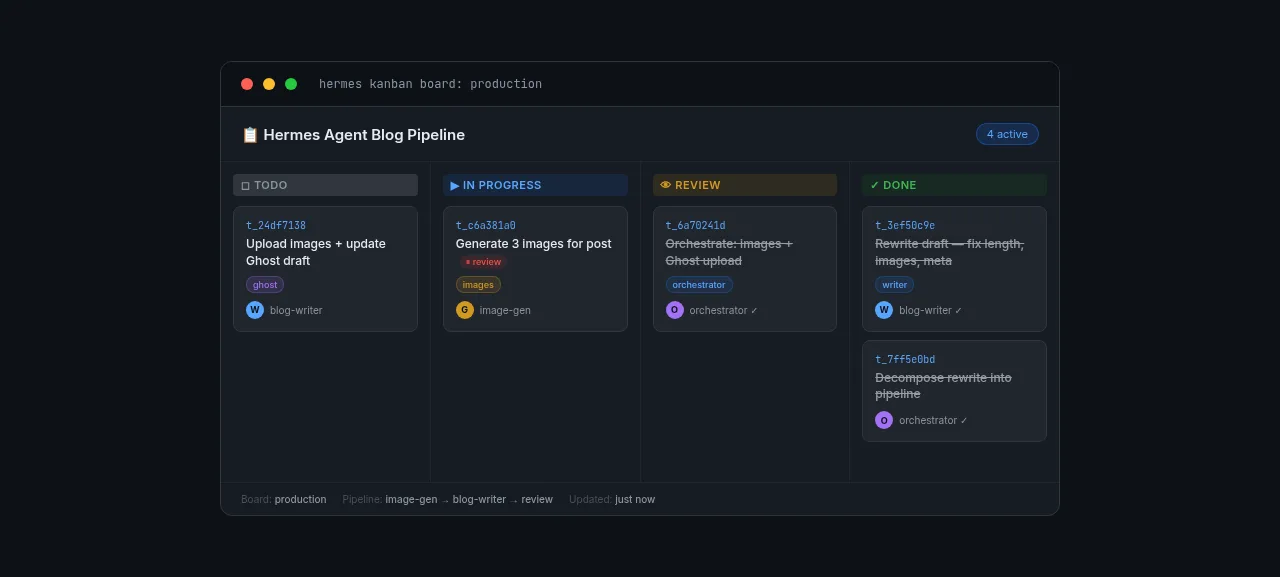
Task: Click the ghost tag
Action: [265, 285]
